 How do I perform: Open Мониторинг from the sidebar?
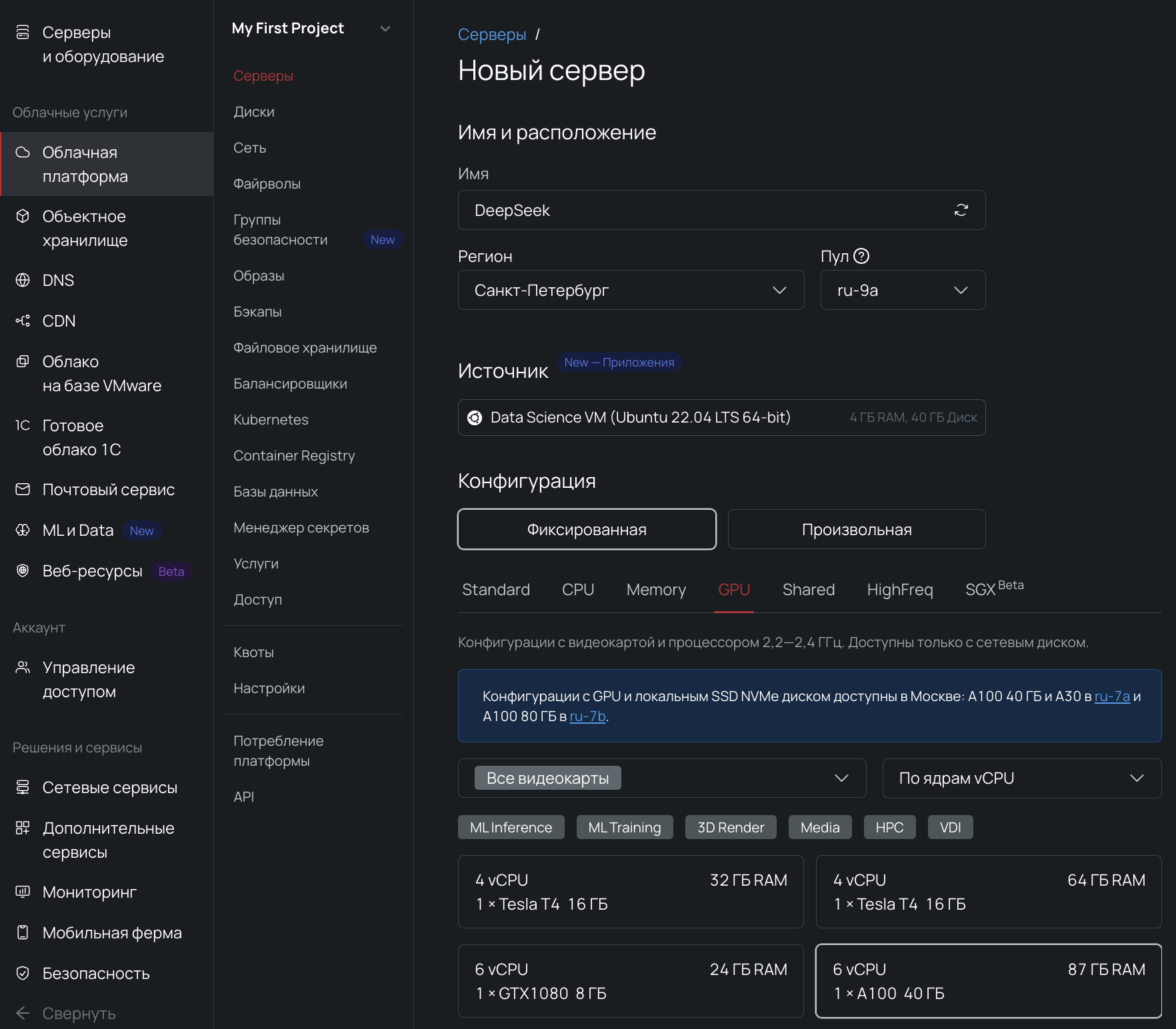(90, 892)
